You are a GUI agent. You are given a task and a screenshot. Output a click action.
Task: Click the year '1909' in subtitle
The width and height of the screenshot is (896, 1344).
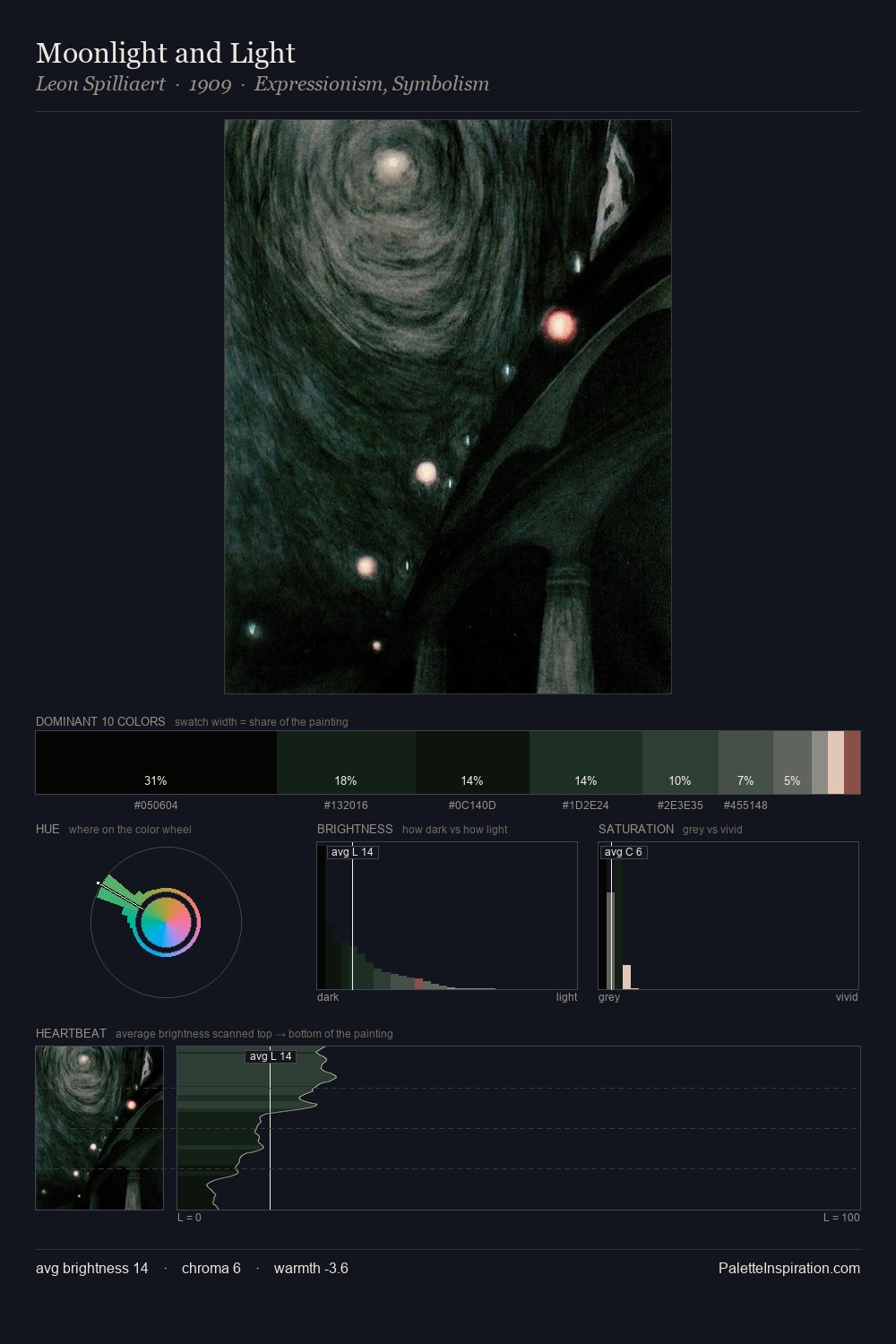coord(210,84)
